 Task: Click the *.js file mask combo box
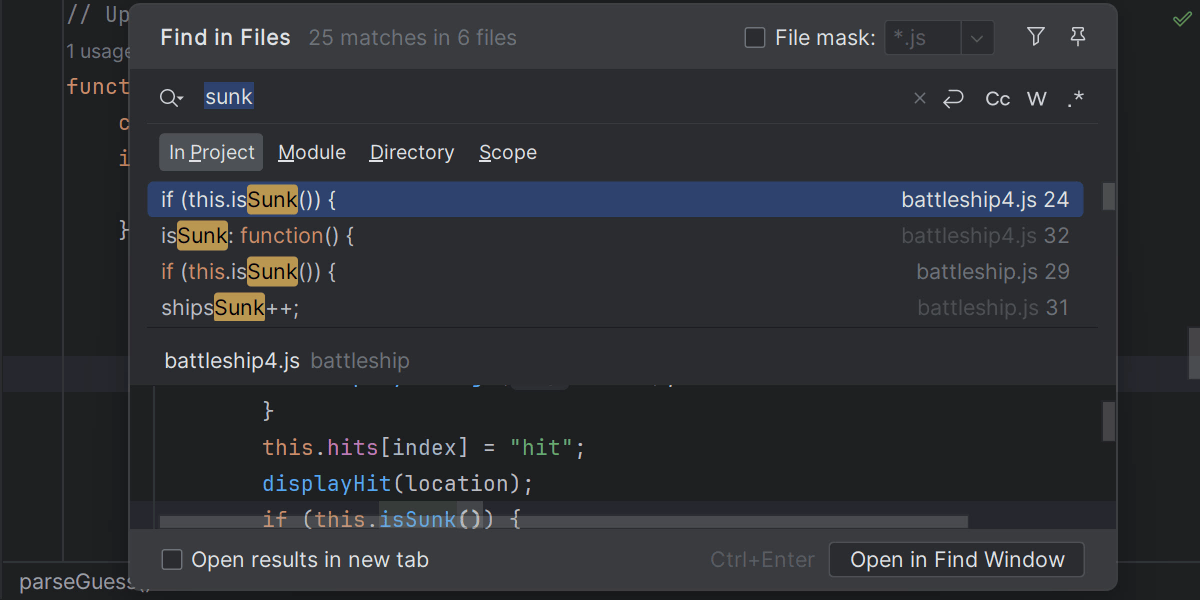pyautogui.click(x=922, y=39)
